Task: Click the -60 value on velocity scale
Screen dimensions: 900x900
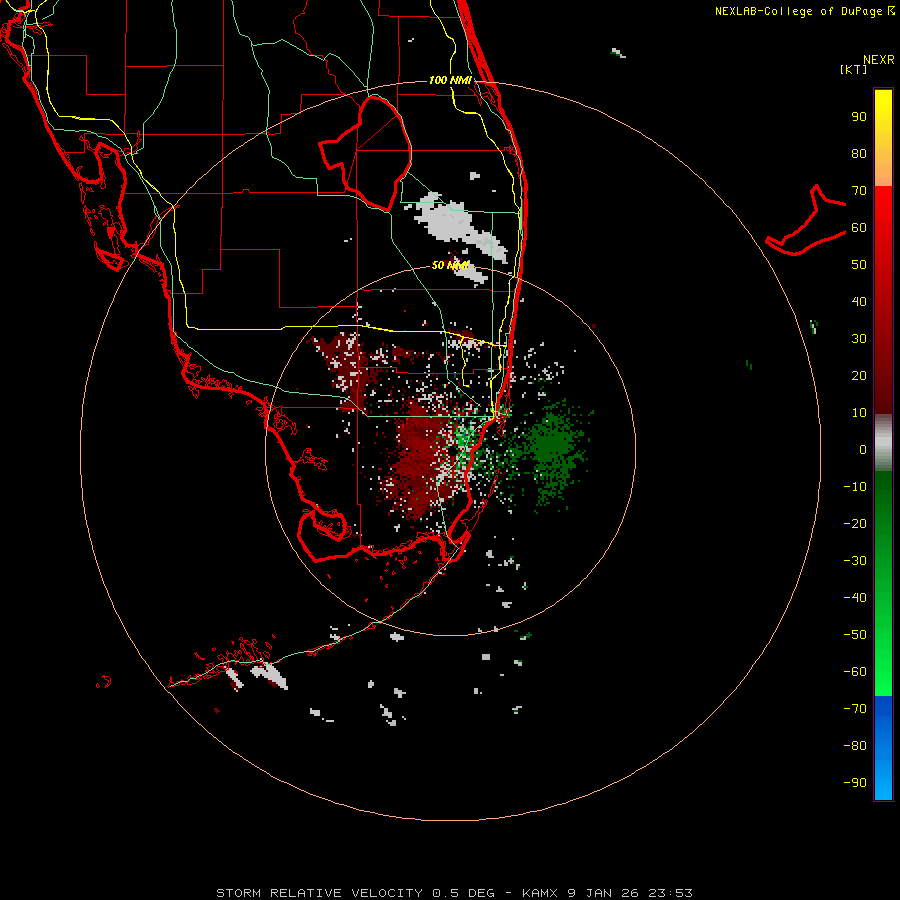Action: pyautogui.click(x=855, y=672)
